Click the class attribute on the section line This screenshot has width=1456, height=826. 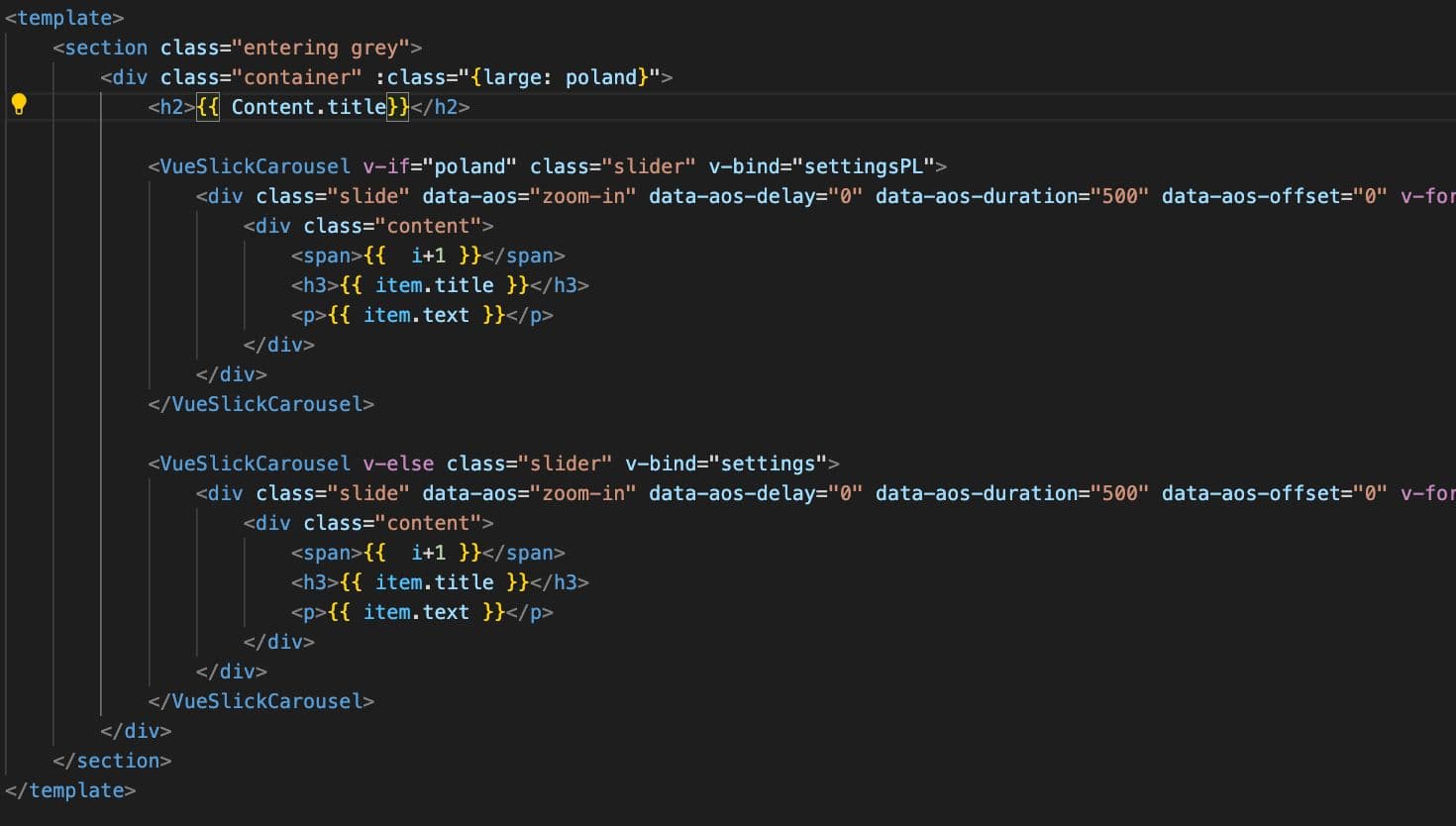tap(190, 48)
